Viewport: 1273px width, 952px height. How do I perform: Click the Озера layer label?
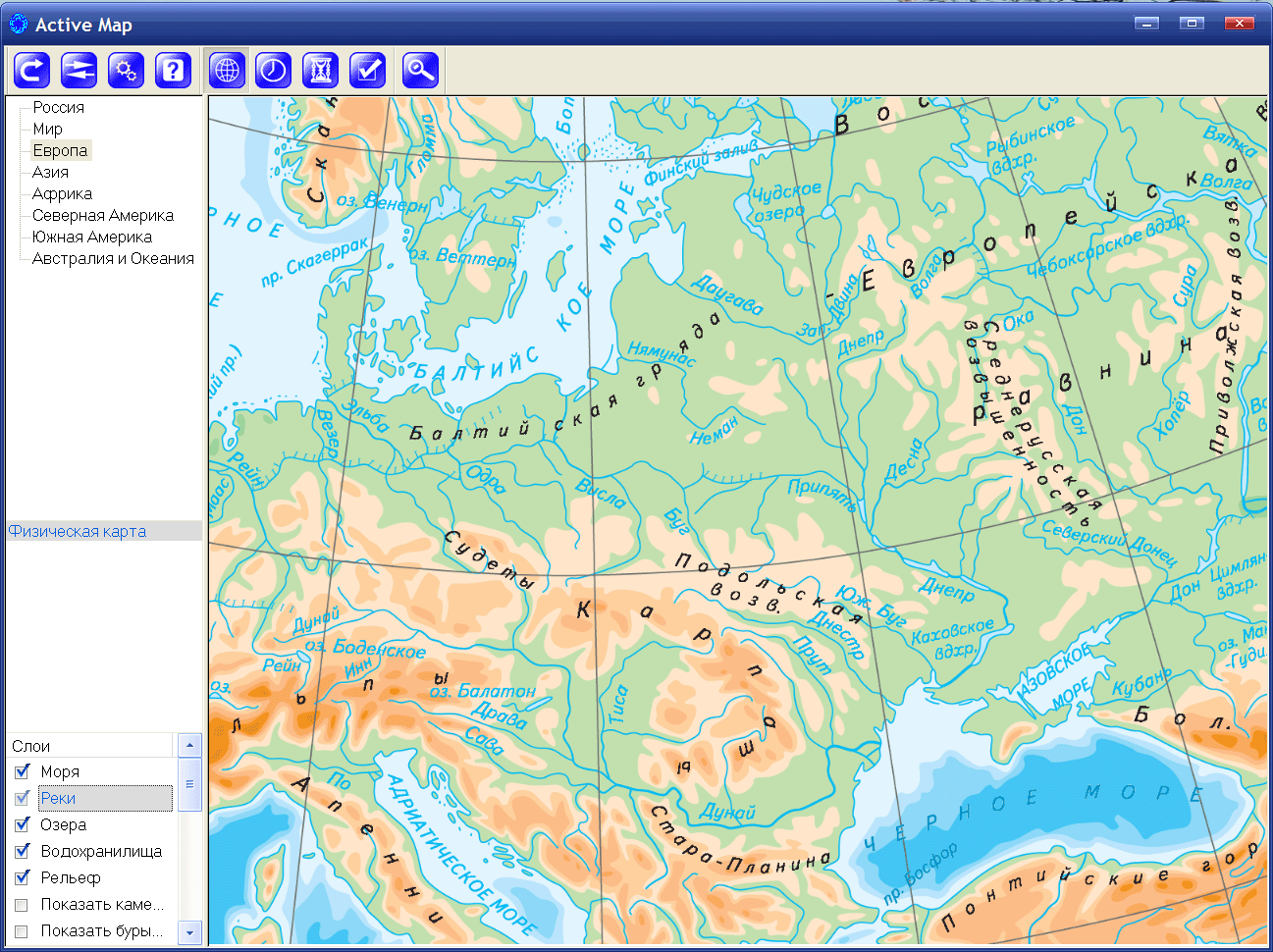tap(63, 824)
